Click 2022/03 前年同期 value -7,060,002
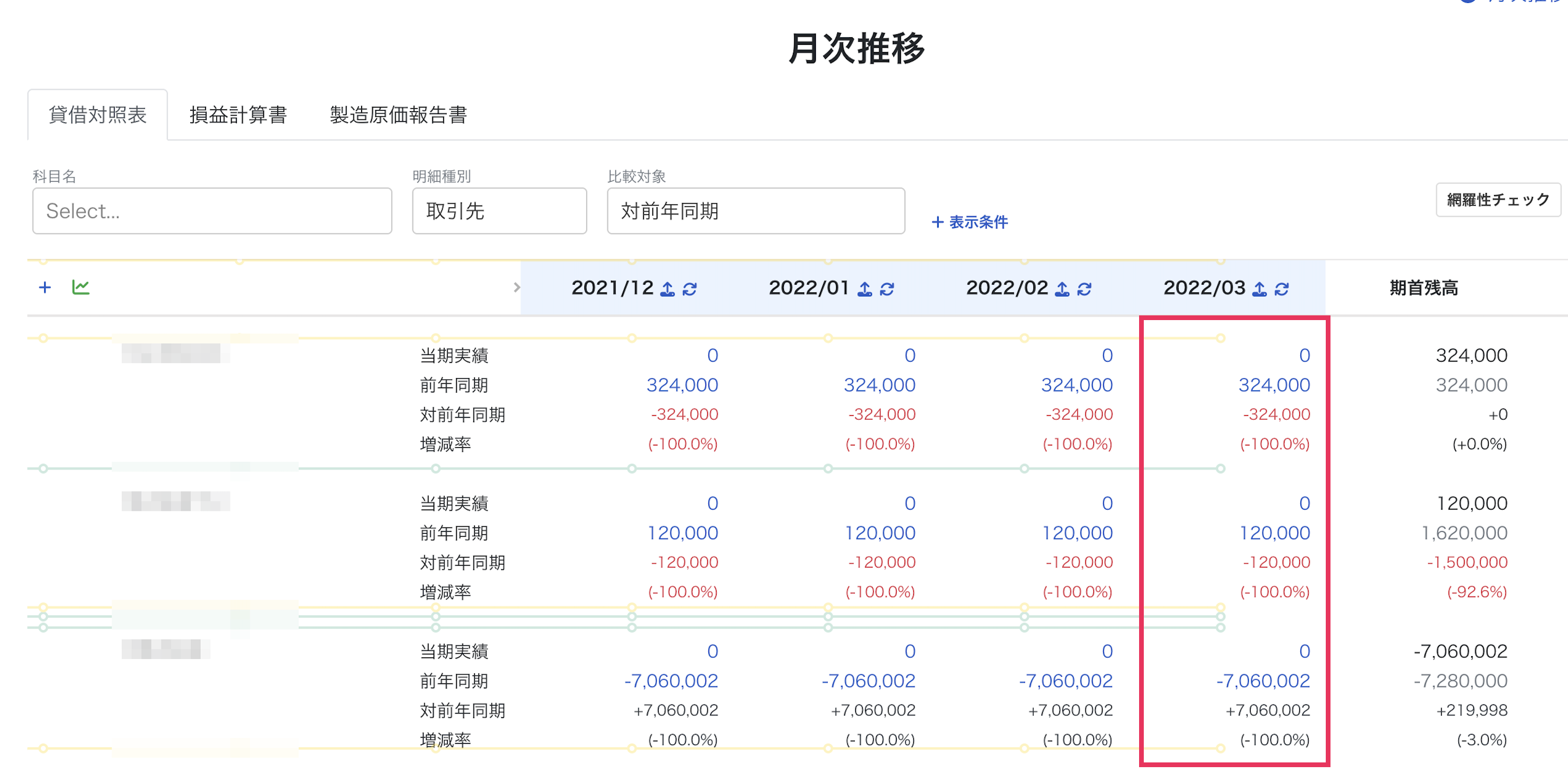The width and height of the screenshot is (1568, 776). click(x=1263, y=680)
